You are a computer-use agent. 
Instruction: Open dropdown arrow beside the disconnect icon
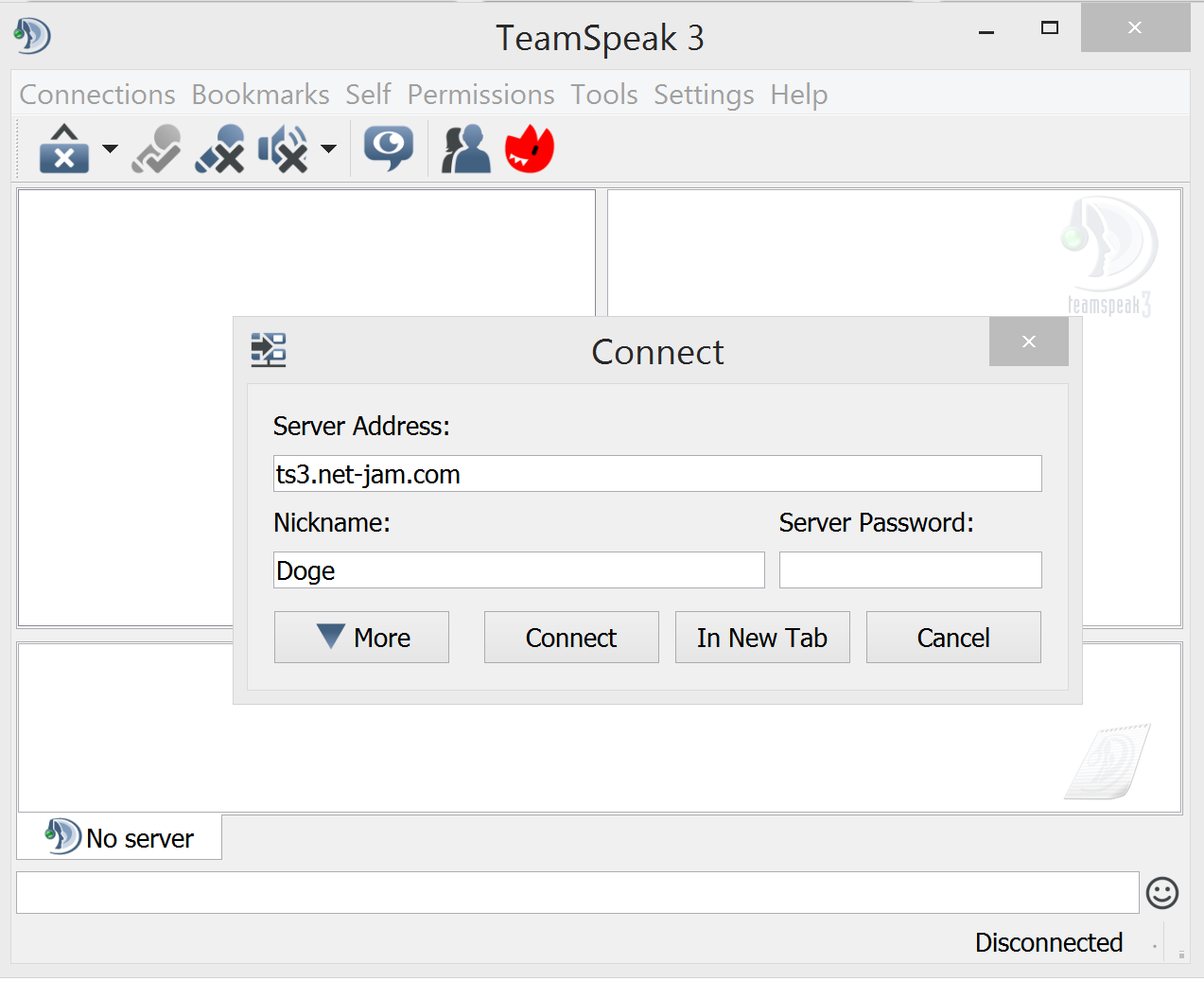click(110, 149)
